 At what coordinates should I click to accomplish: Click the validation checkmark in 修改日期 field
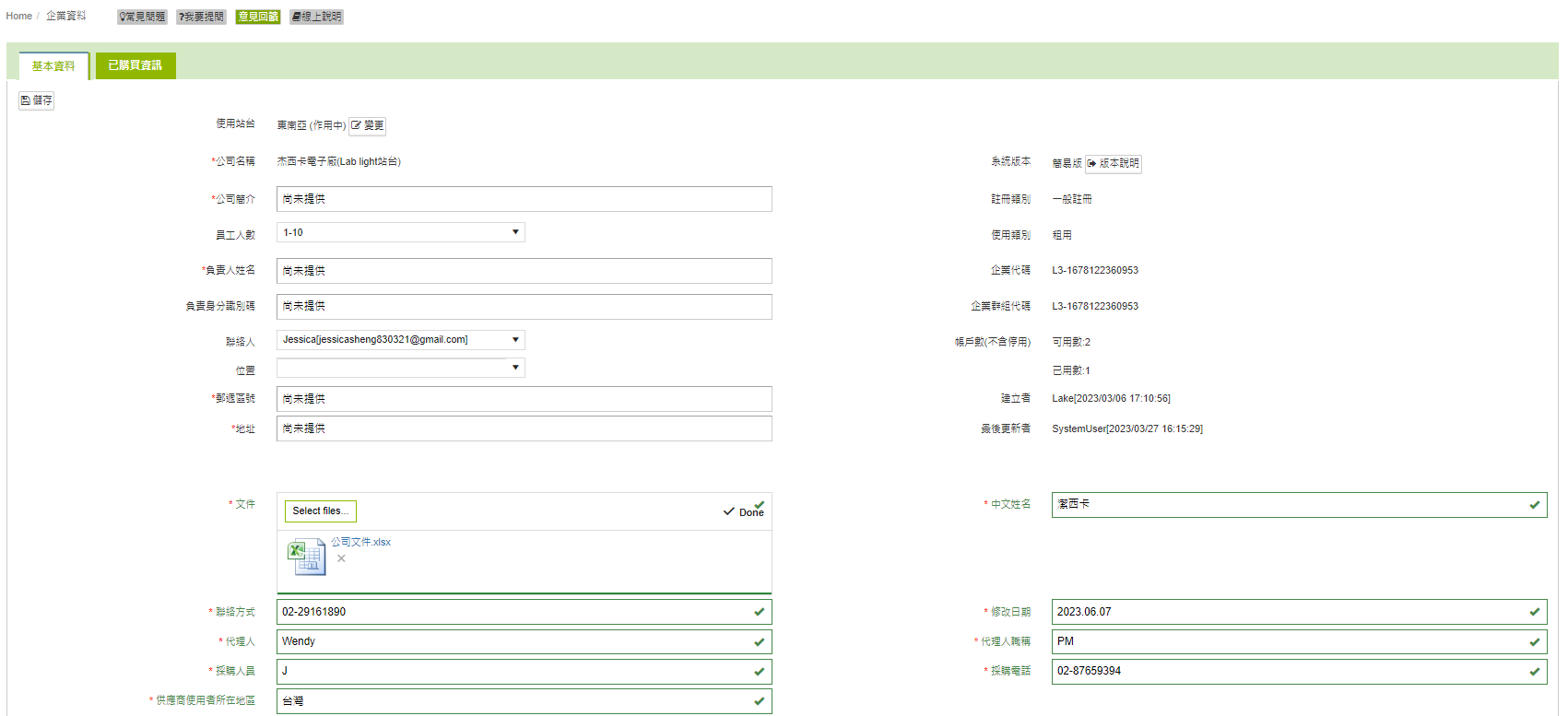[x=1535, y=612]
